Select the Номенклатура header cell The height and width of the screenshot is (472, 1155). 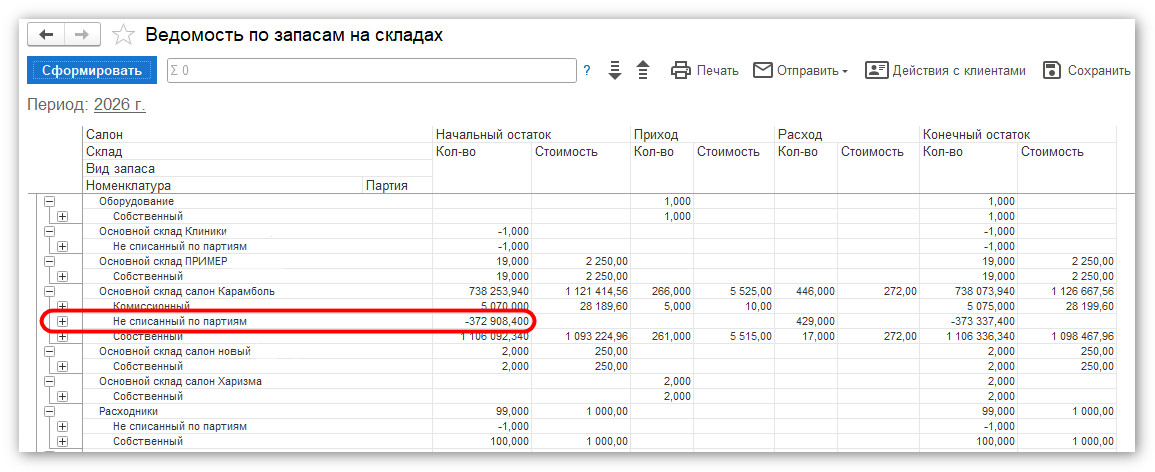[x=222, y=186]
